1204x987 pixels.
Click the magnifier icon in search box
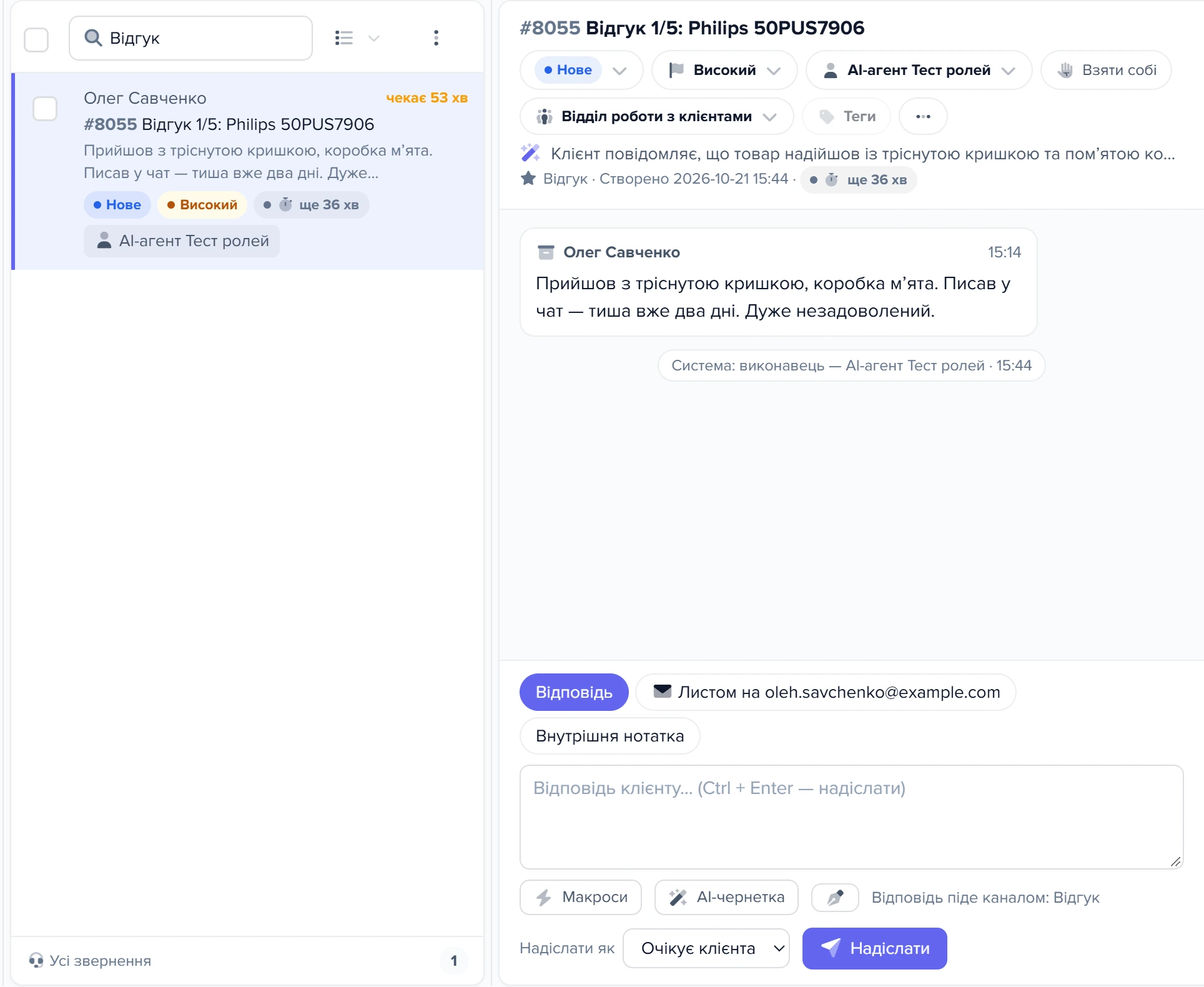pos(93,37)
